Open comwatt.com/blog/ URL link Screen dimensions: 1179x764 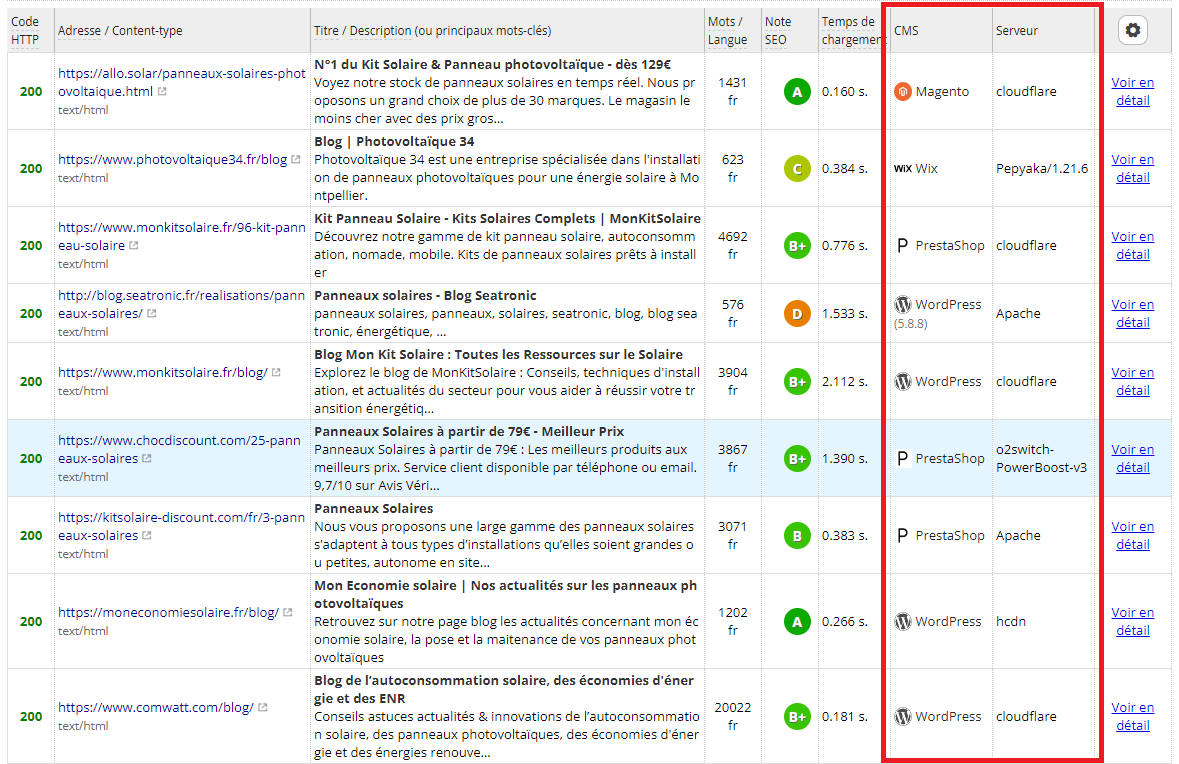click(156, 707)
